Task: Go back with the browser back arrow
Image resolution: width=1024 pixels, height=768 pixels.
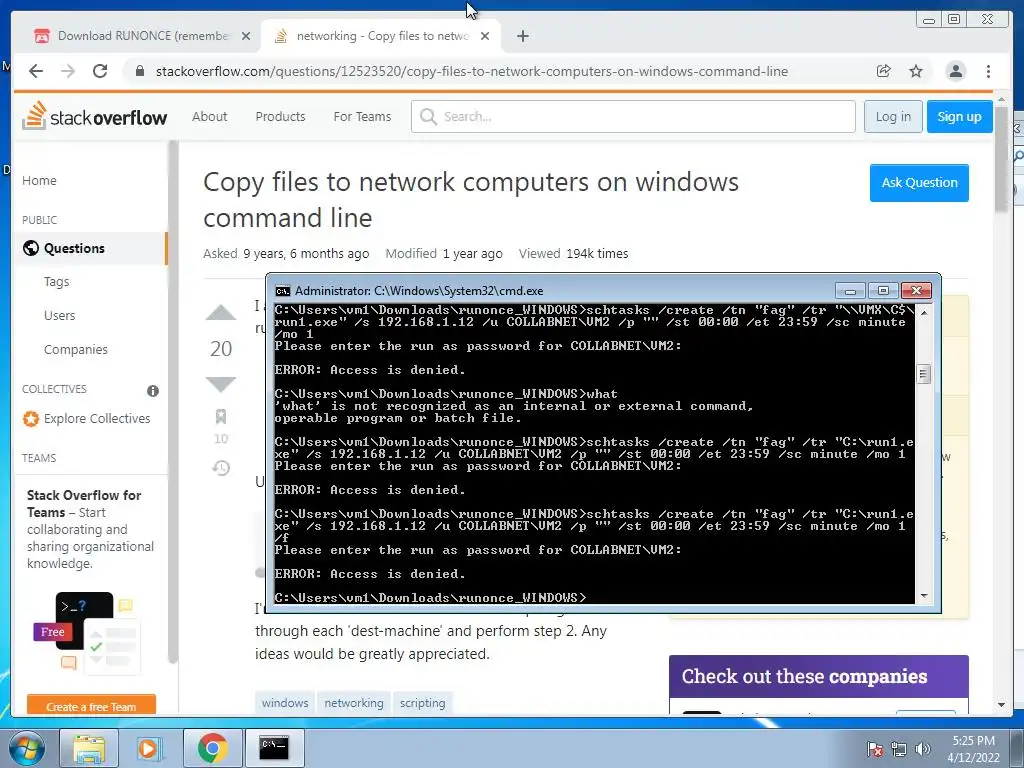Action: click(x=36, y=71)
